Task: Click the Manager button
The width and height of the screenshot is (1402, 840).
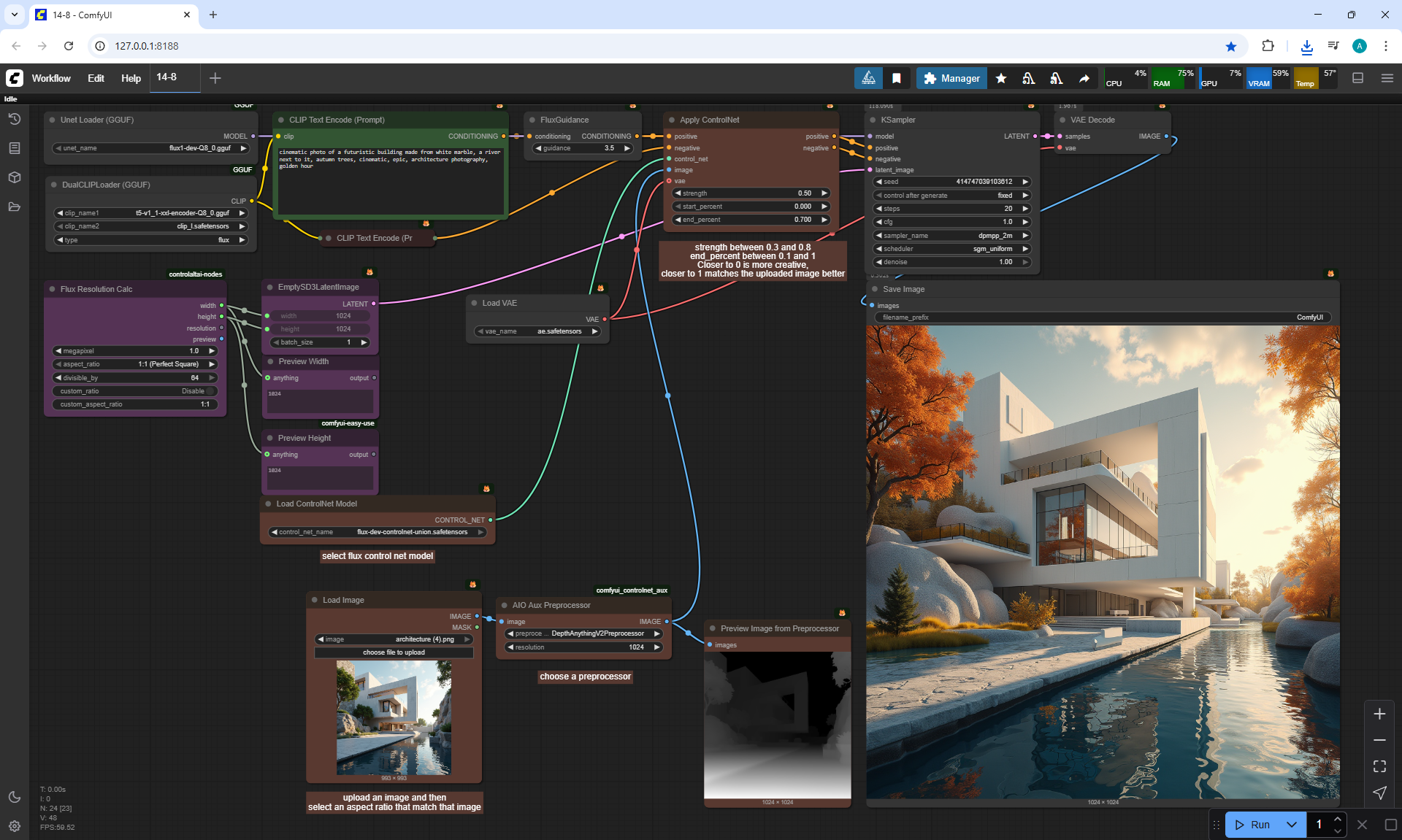Action: [951, 78]
